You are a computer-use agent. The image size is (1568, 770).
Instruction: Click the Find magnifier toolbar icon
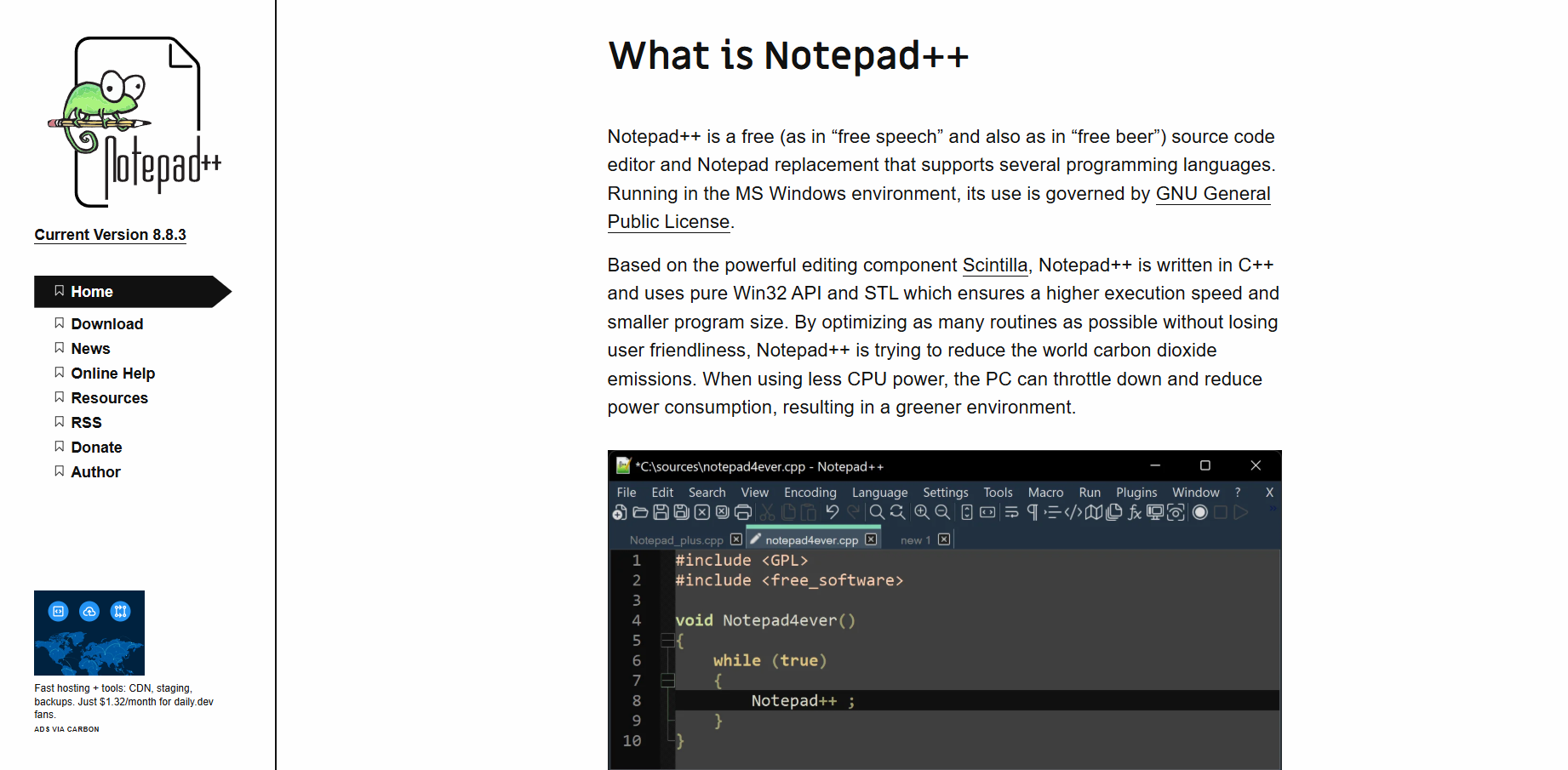pyautogui.click(x=877, y=512)
